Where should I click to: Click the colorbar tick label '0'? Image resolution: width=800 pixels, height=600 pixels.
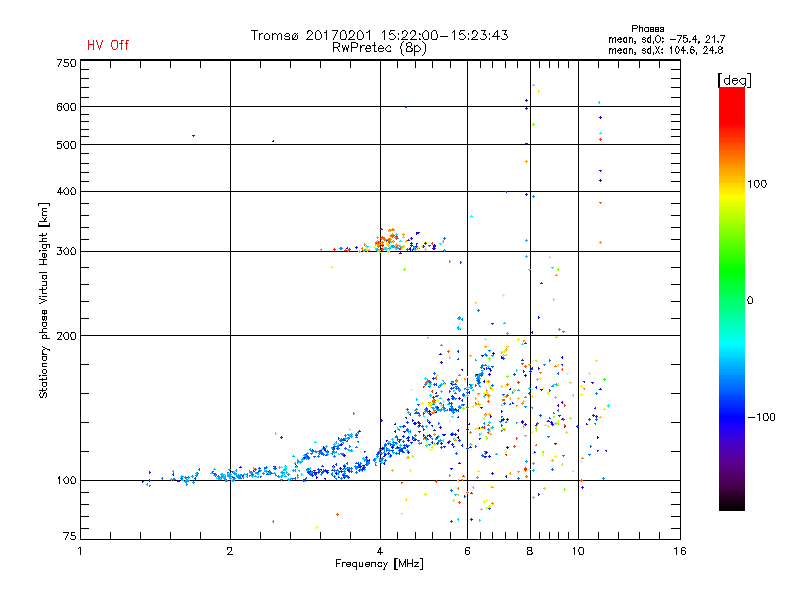click(x=749, y=301)
